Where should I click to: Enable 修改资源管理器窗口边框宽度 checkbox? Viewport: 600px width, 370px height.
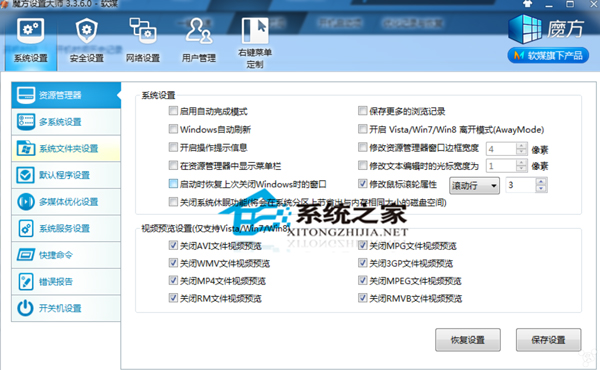362,147
